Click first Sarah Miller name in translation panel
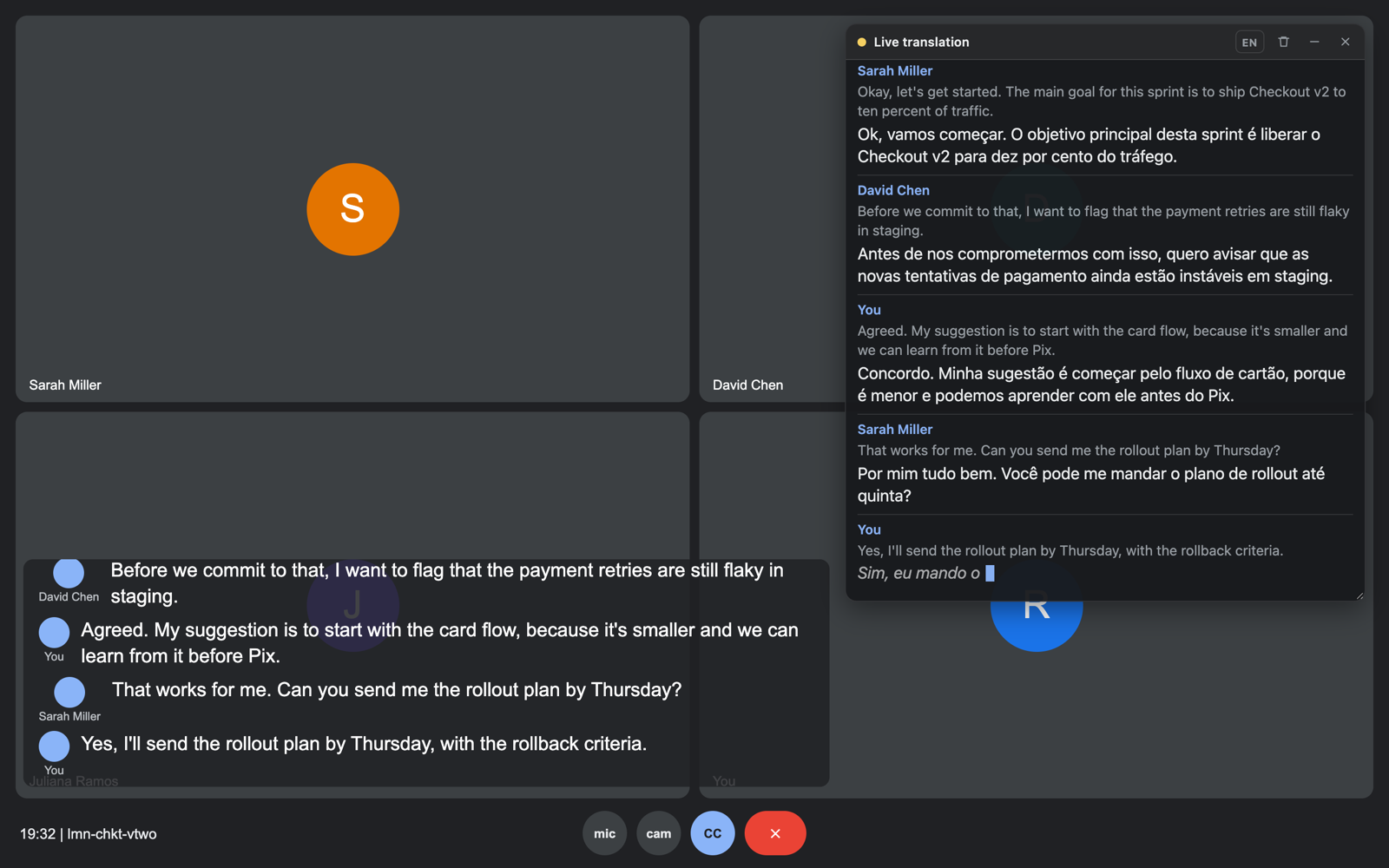The height and width of the screenshot is (868, 1389). 895,71
